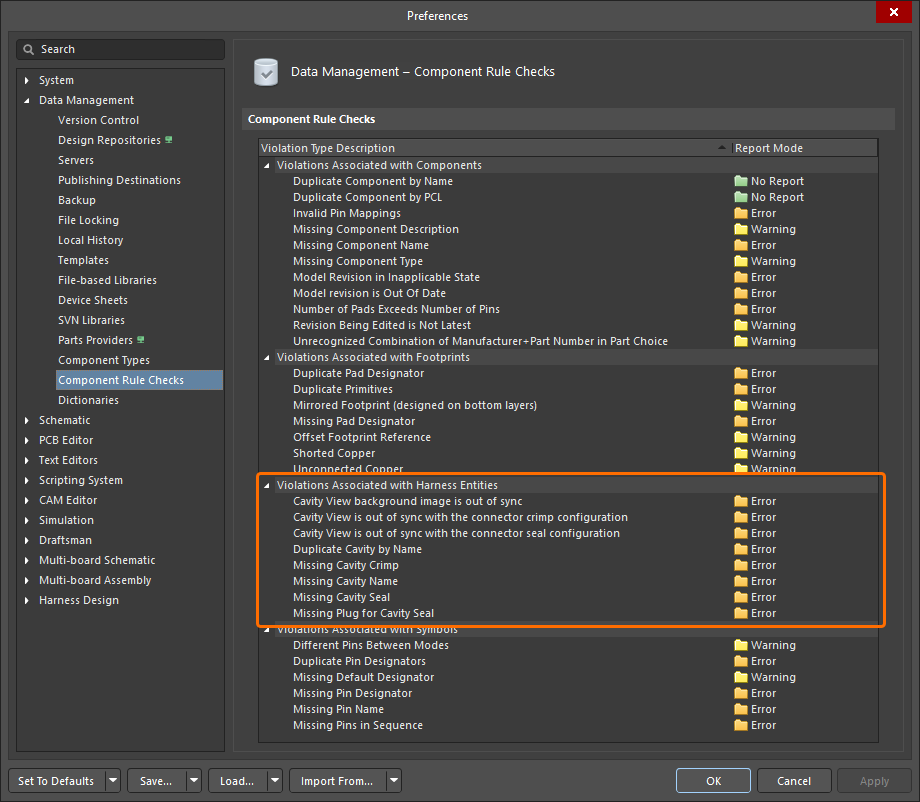Screen dimensions: 920x802
Task: Click the Set To Defaults button
Action: (56, 781)
